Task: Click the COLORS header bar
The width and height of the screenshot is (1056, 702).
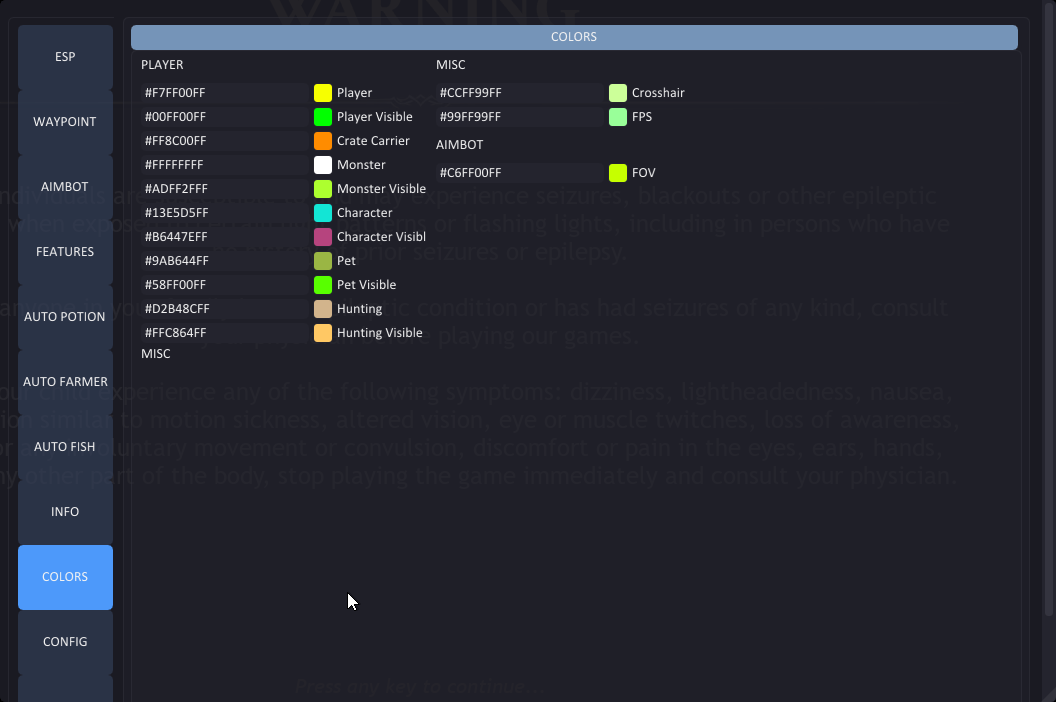Action: 574,37
